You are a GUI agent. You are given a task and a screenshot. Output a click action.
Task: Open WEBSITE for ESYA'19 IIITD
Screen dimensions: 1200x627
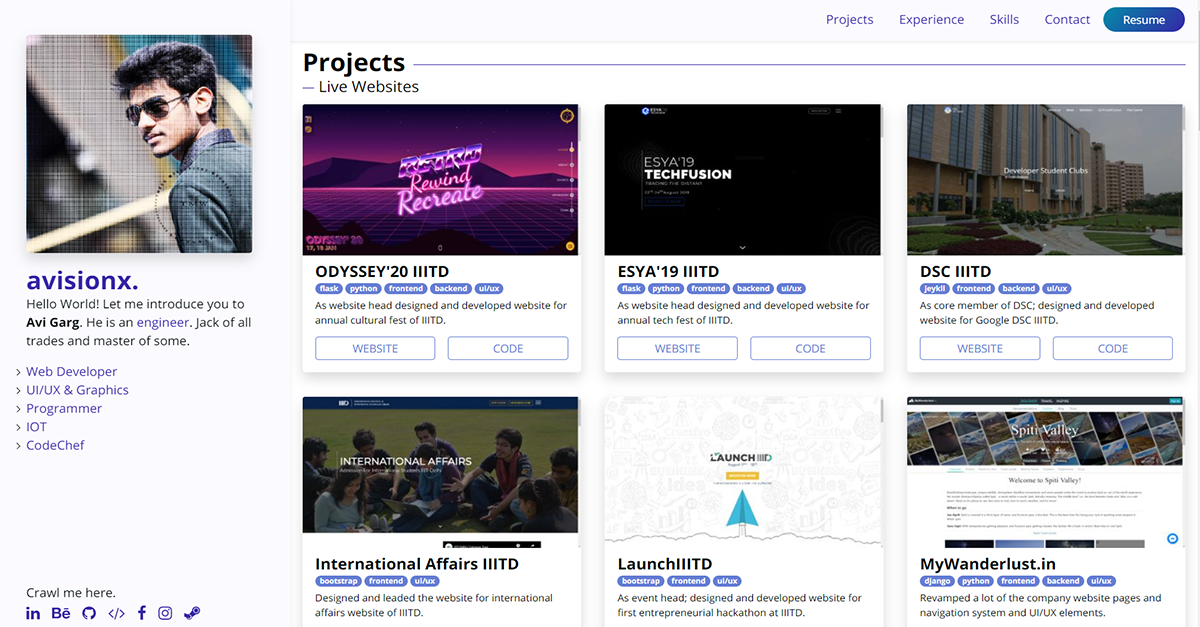(x=677, y=348)
